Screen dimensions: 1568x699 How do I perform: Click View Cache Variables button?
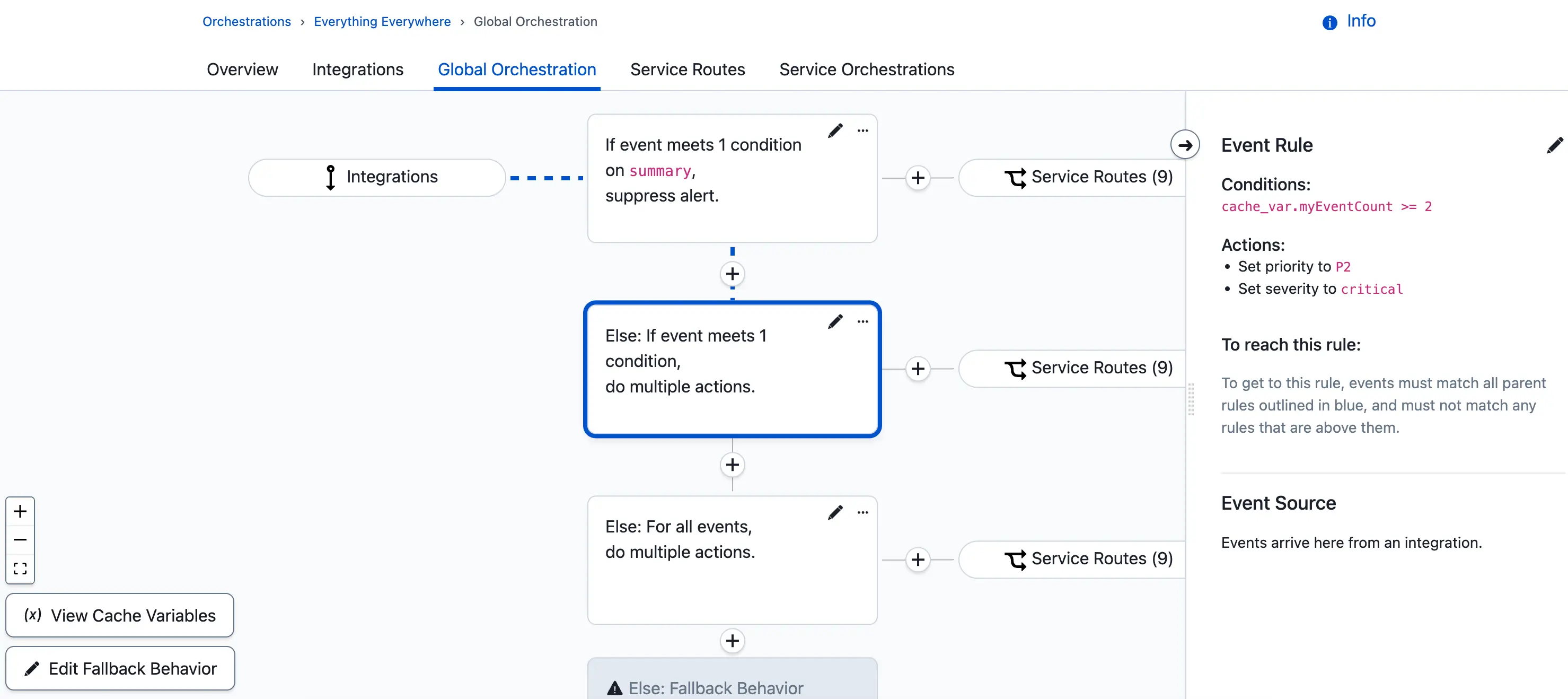120,615
